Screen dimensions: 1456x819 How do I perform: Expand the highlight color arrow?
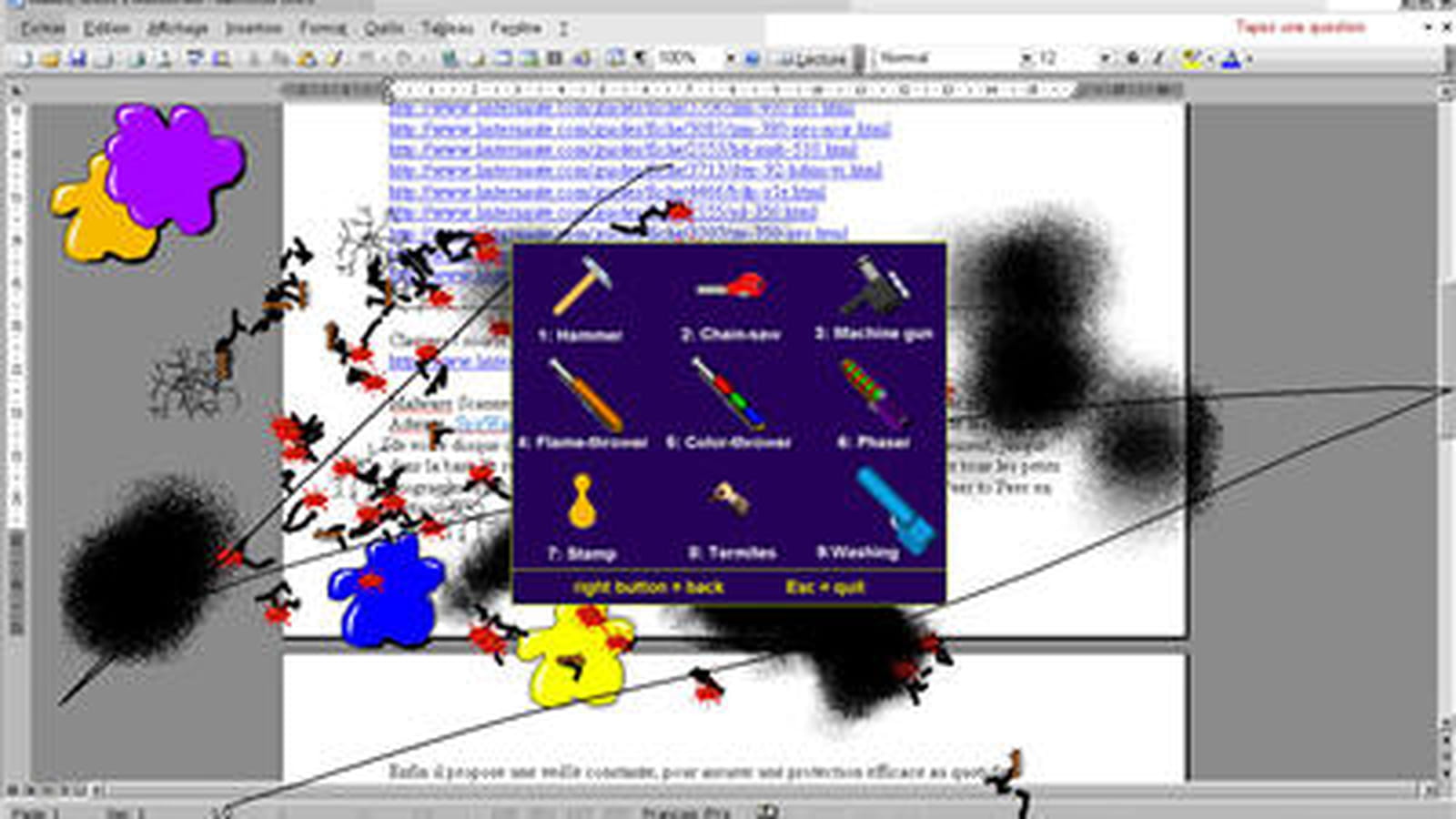[x=1210, y=59]
